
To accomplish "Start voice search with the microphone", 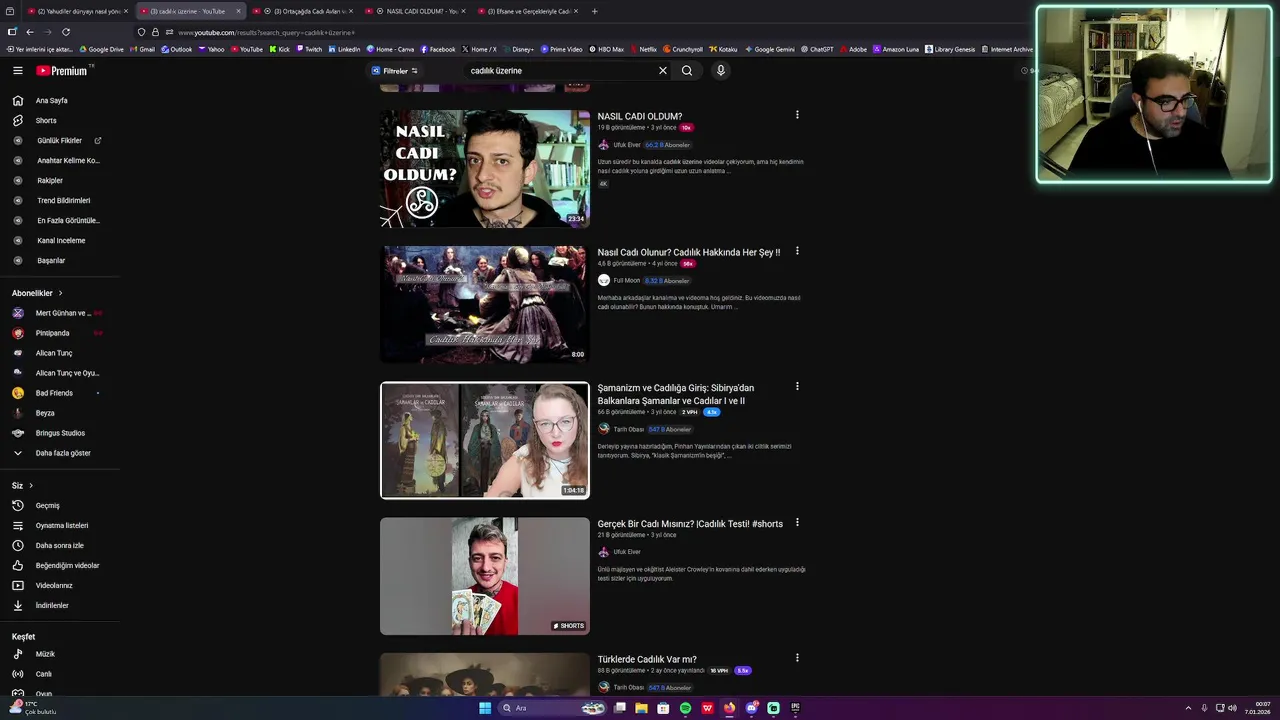I will (720, 71).
